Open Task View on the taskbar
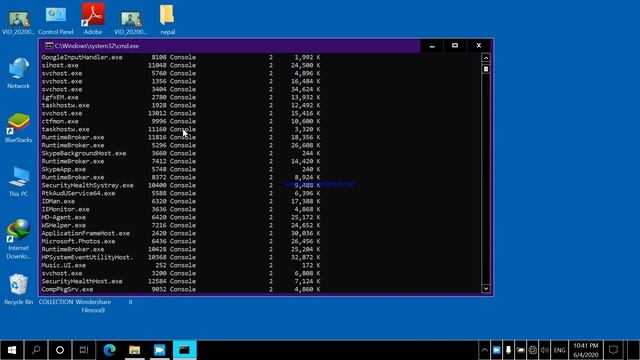 84,350
